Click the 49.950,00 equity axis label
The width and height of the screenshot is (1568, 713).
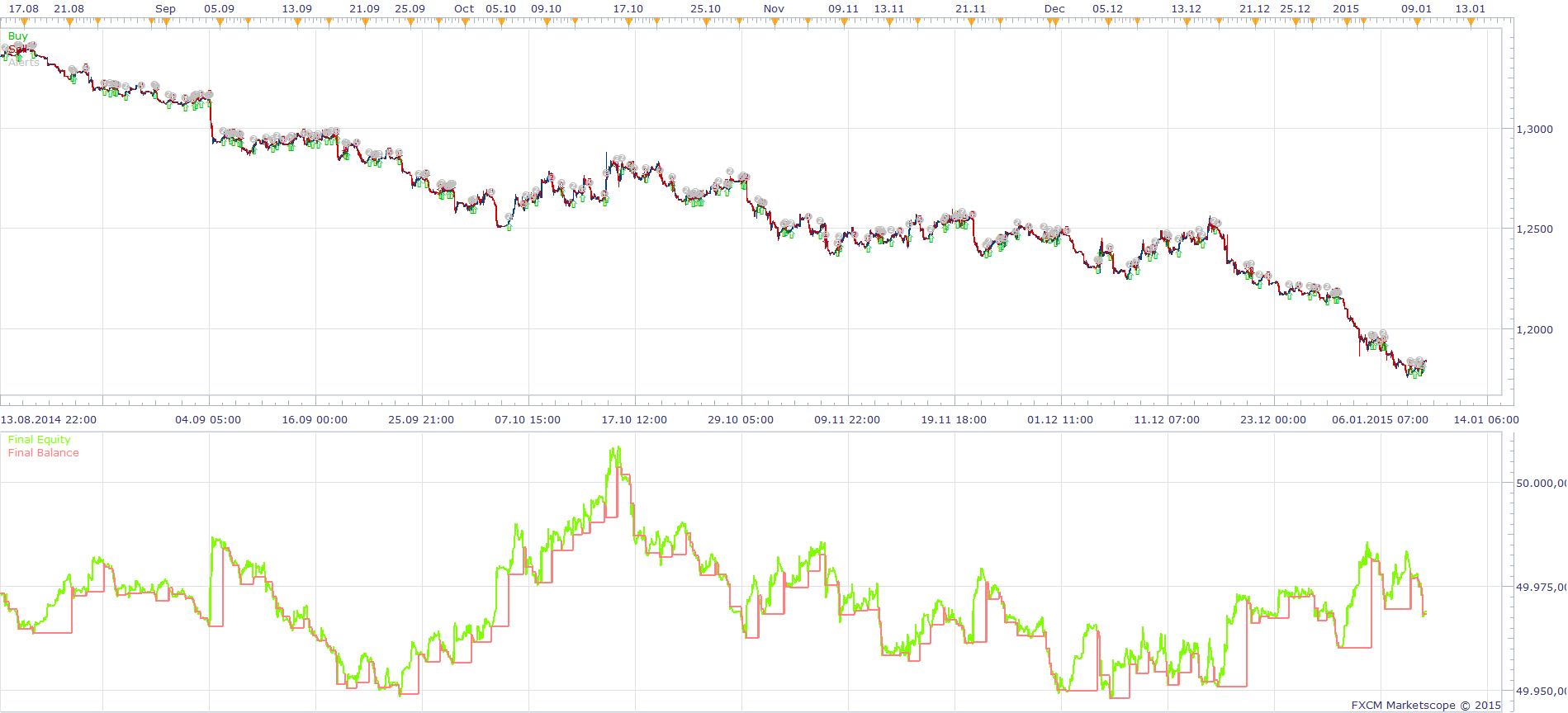pos(1542,692)
